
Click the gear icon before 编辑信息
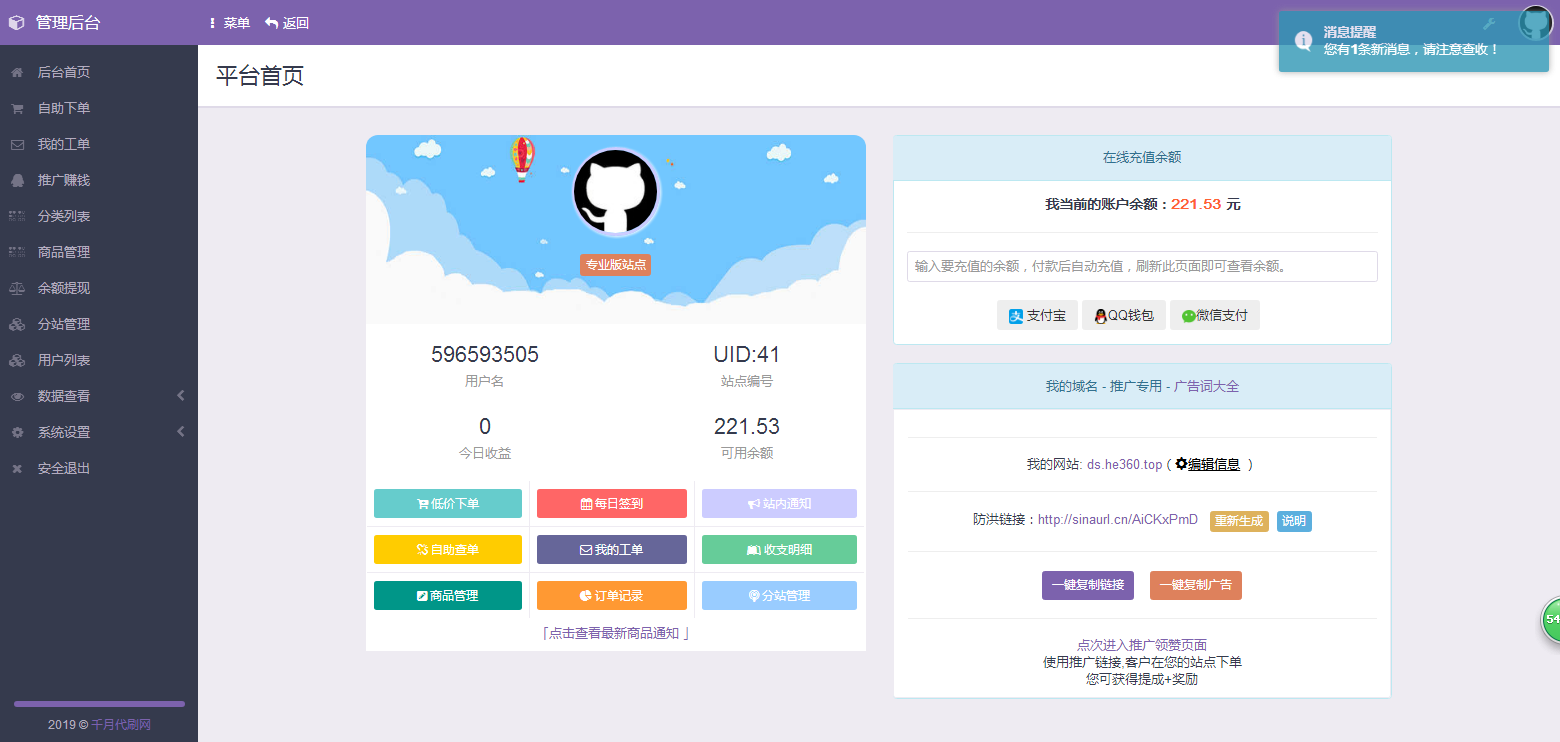(1181, 464)
